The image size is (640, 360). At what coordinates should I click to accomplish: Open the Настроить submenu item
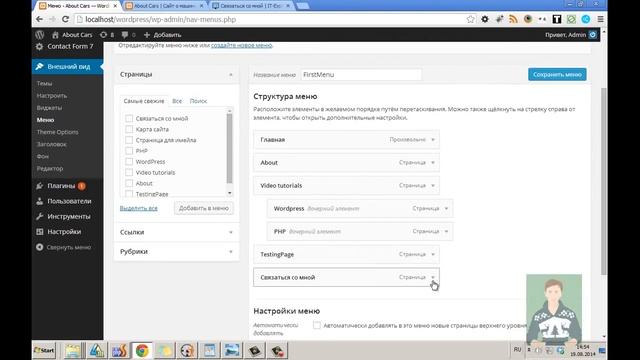[x=52, y=96]
